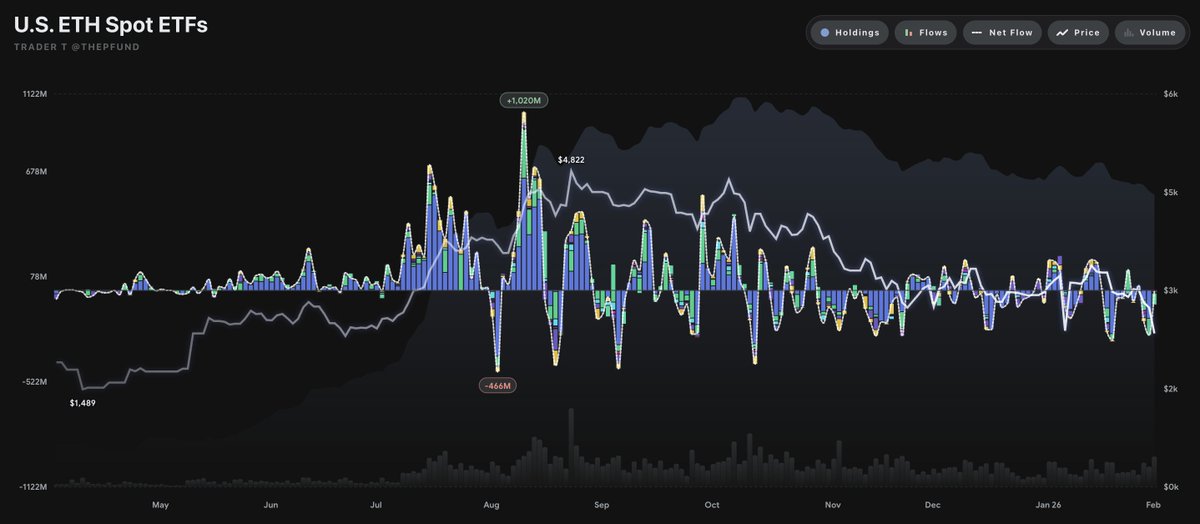1200x524 pixels.
Task: Click the U.S. ETH Spot ETFs title
Action: (111, 26)
